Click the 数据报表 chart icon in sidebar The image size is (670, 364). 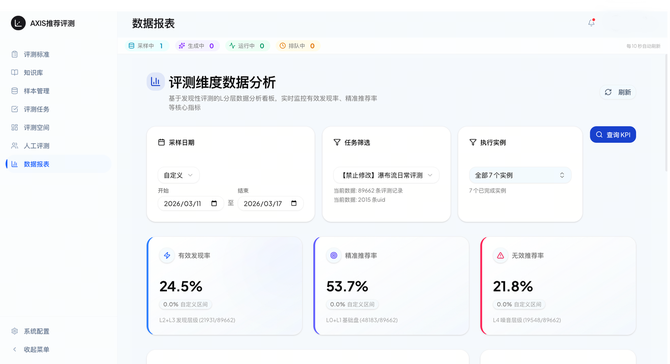point(15,164)
